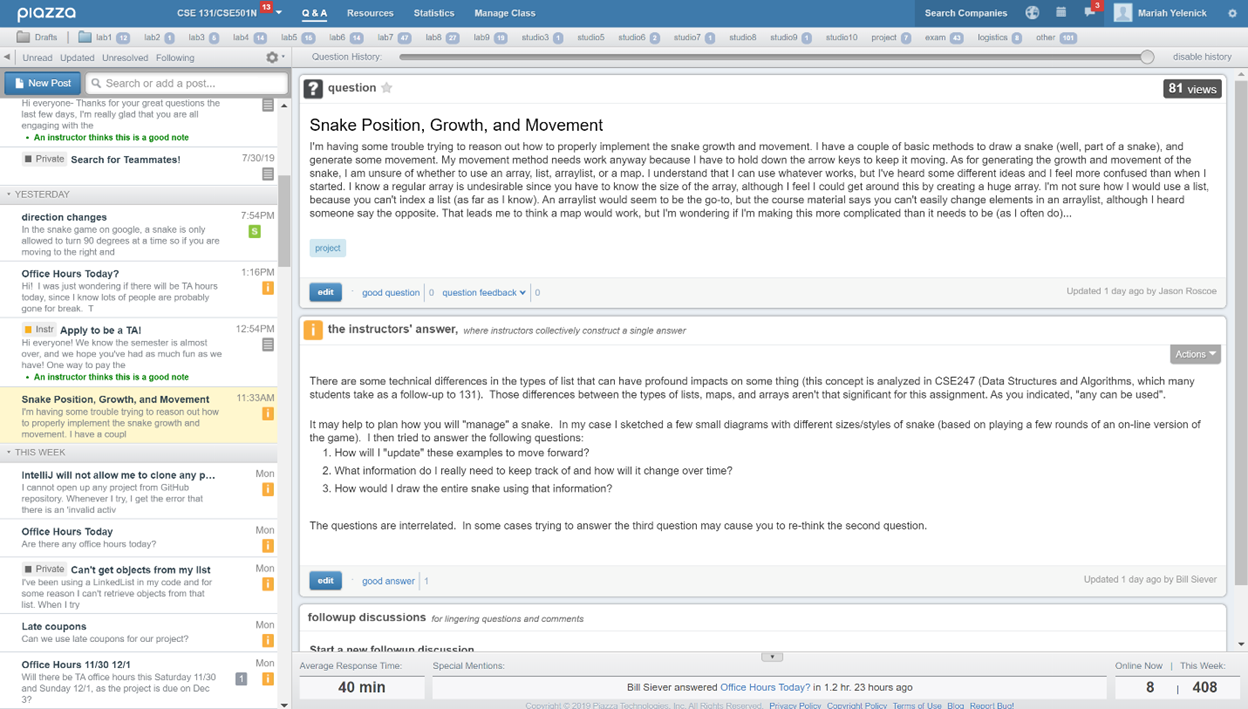Switch to the Statistics tab

[433, 13]
